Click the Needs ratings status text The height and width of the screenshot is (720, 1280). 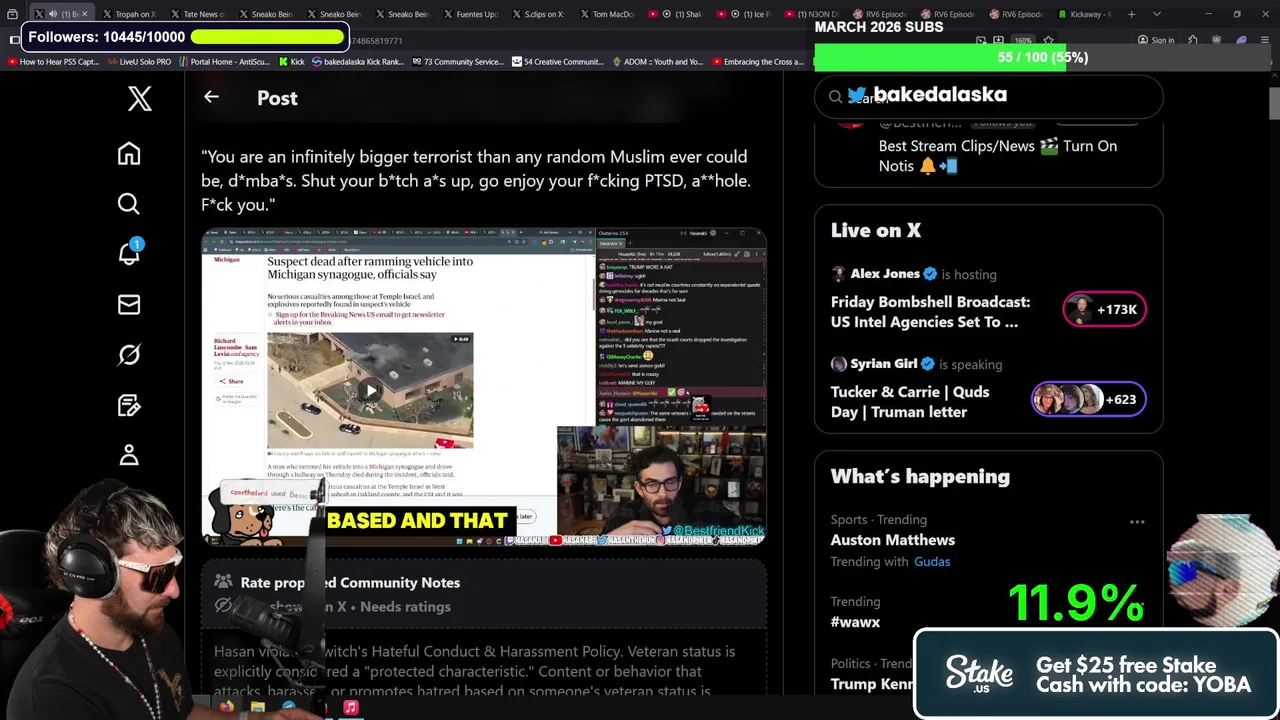[405, 607]
